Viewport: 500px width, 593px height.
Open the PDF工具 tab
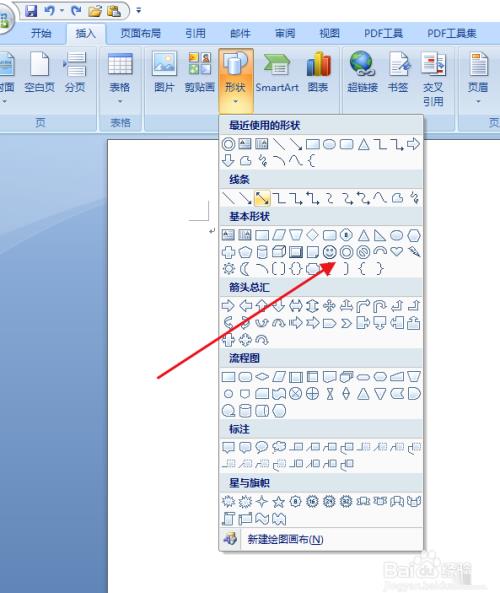tap(383, 33)
